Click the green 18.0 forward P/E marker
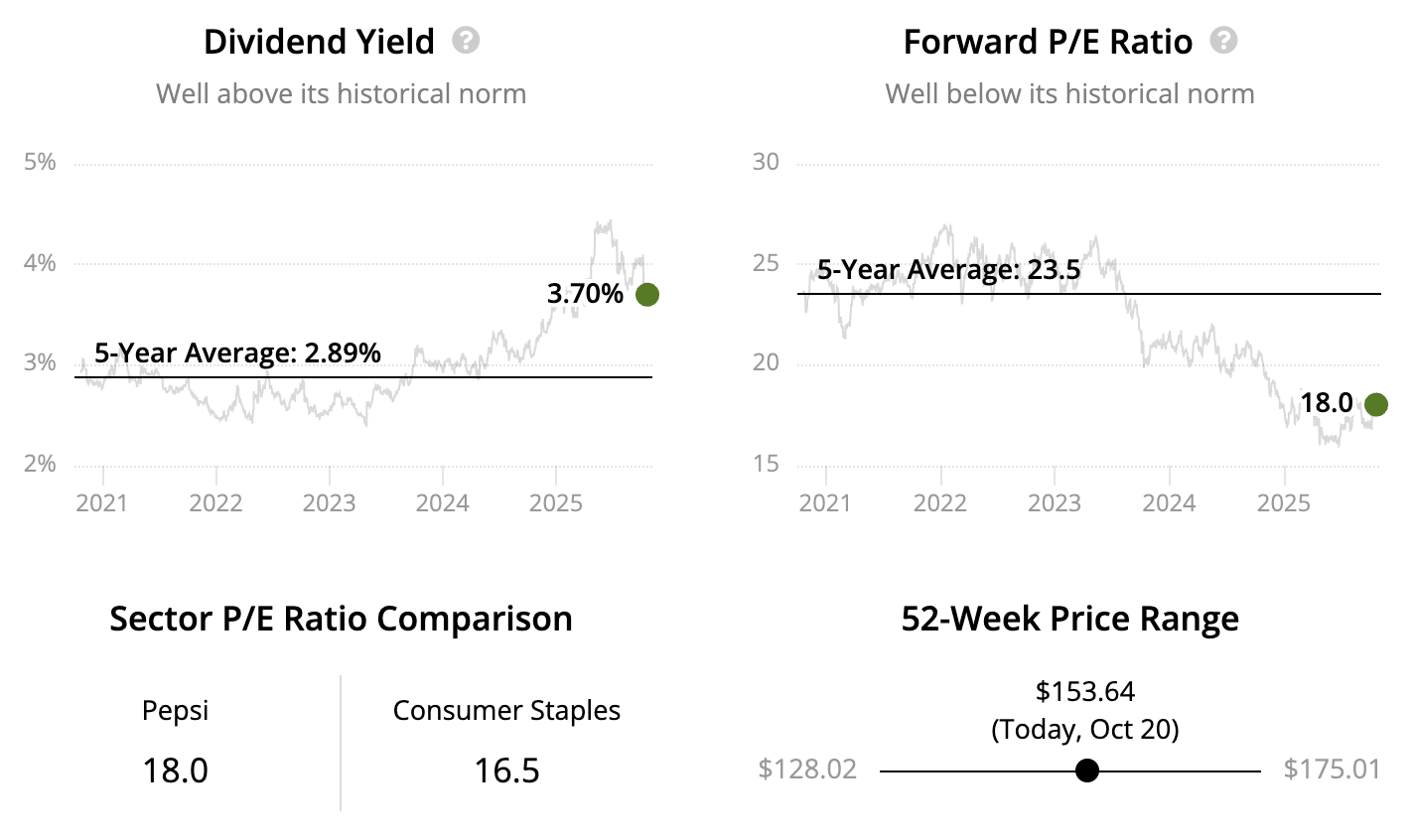1414x840 pixels. click(1375, 404)
